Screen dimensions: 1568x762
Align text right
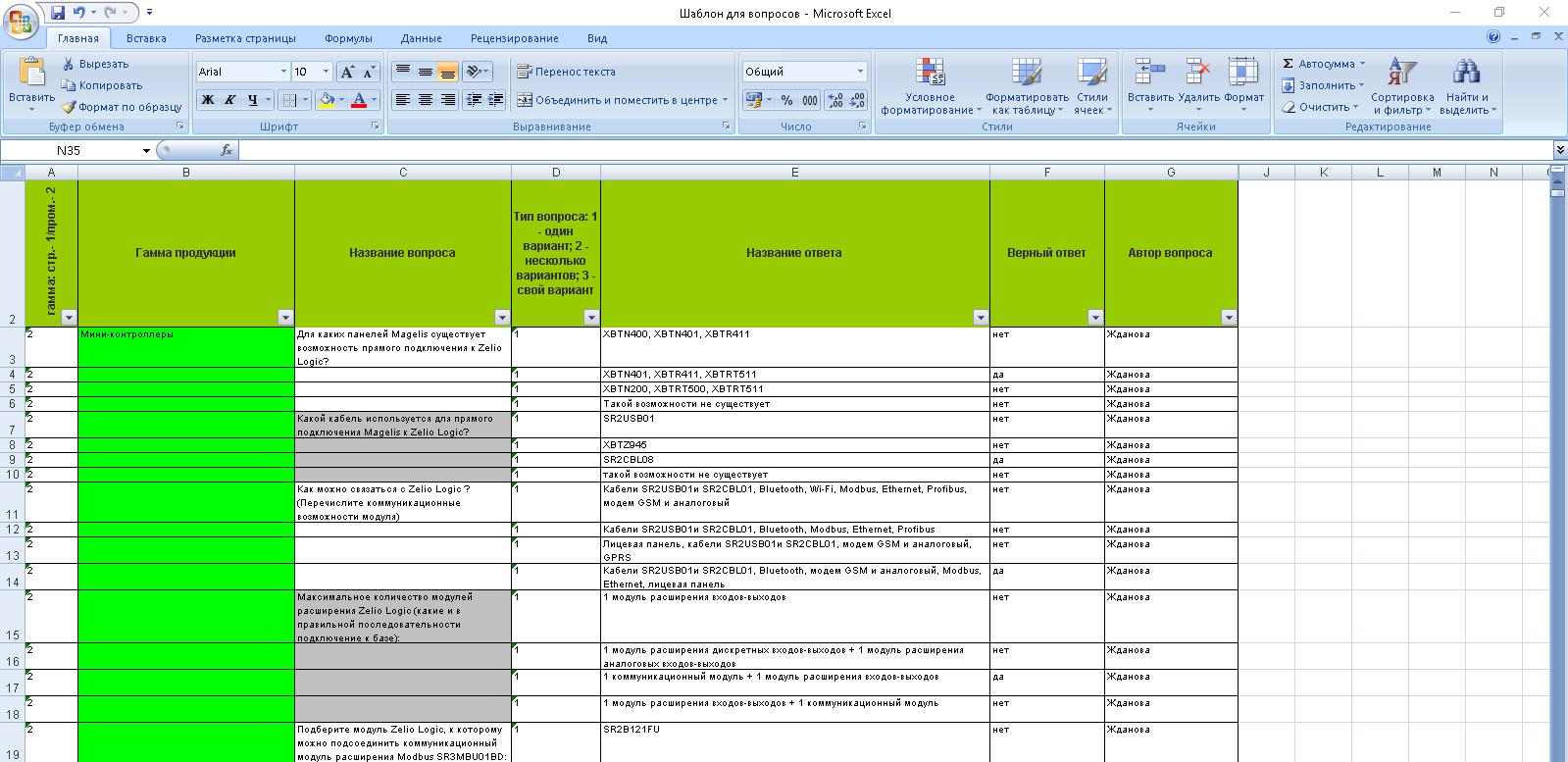click(x=447, y=100)
